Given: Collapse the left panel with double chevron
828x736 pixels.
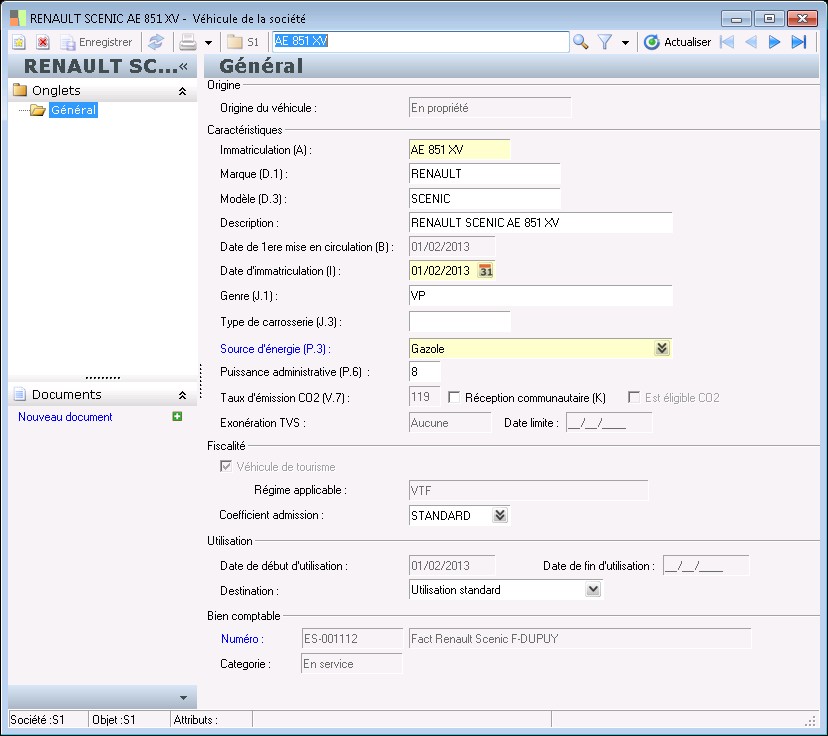Looking at the screenshot, I should (183, 66).
